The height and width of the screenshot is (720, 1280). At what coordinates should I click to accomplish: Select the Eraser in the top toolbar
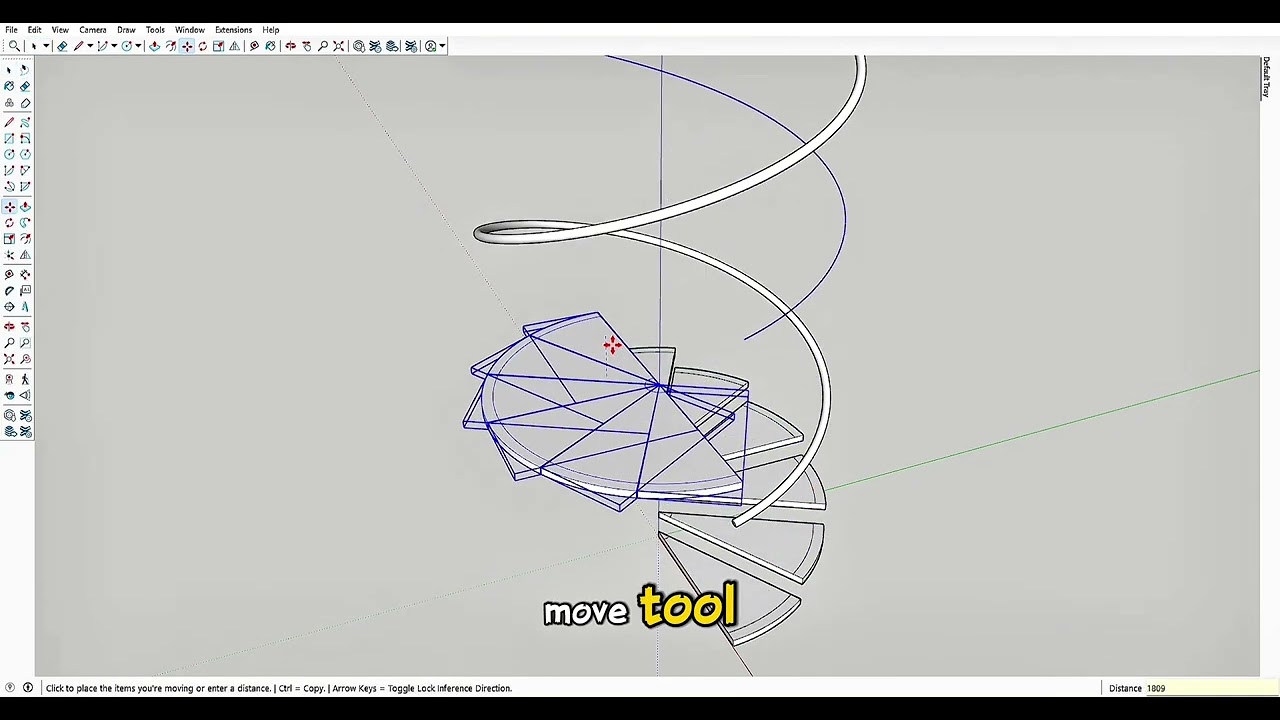pyautogui.click(x=62, y=46)
